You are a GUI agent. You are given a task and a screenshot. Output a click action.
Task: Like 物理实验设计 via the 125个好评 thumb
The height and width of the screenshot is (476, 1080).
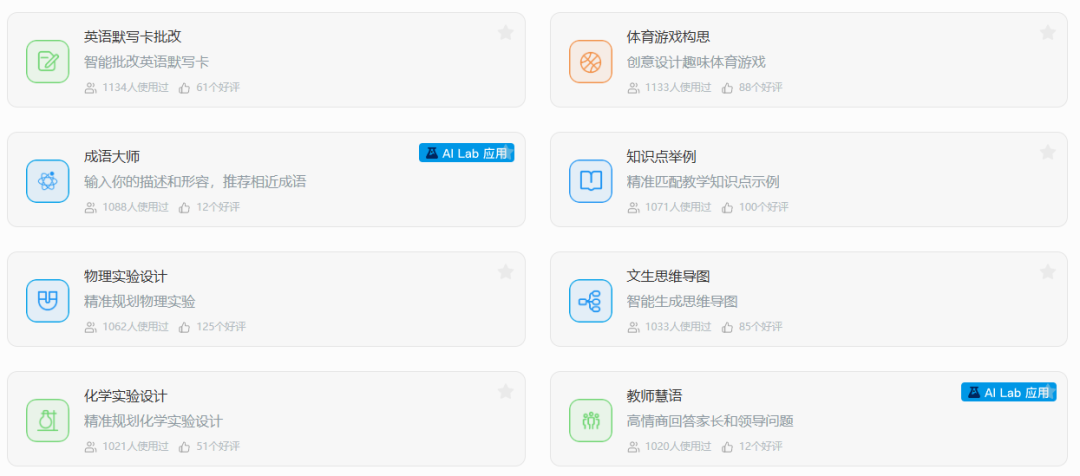[x=184, y=327]
